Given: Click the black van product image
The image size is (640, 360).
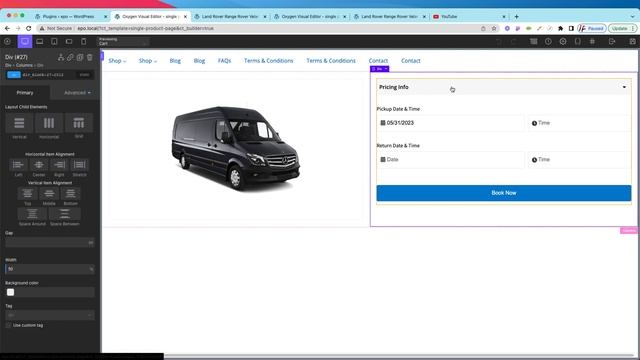Looking at the screenshot, I should click(236, 148).
